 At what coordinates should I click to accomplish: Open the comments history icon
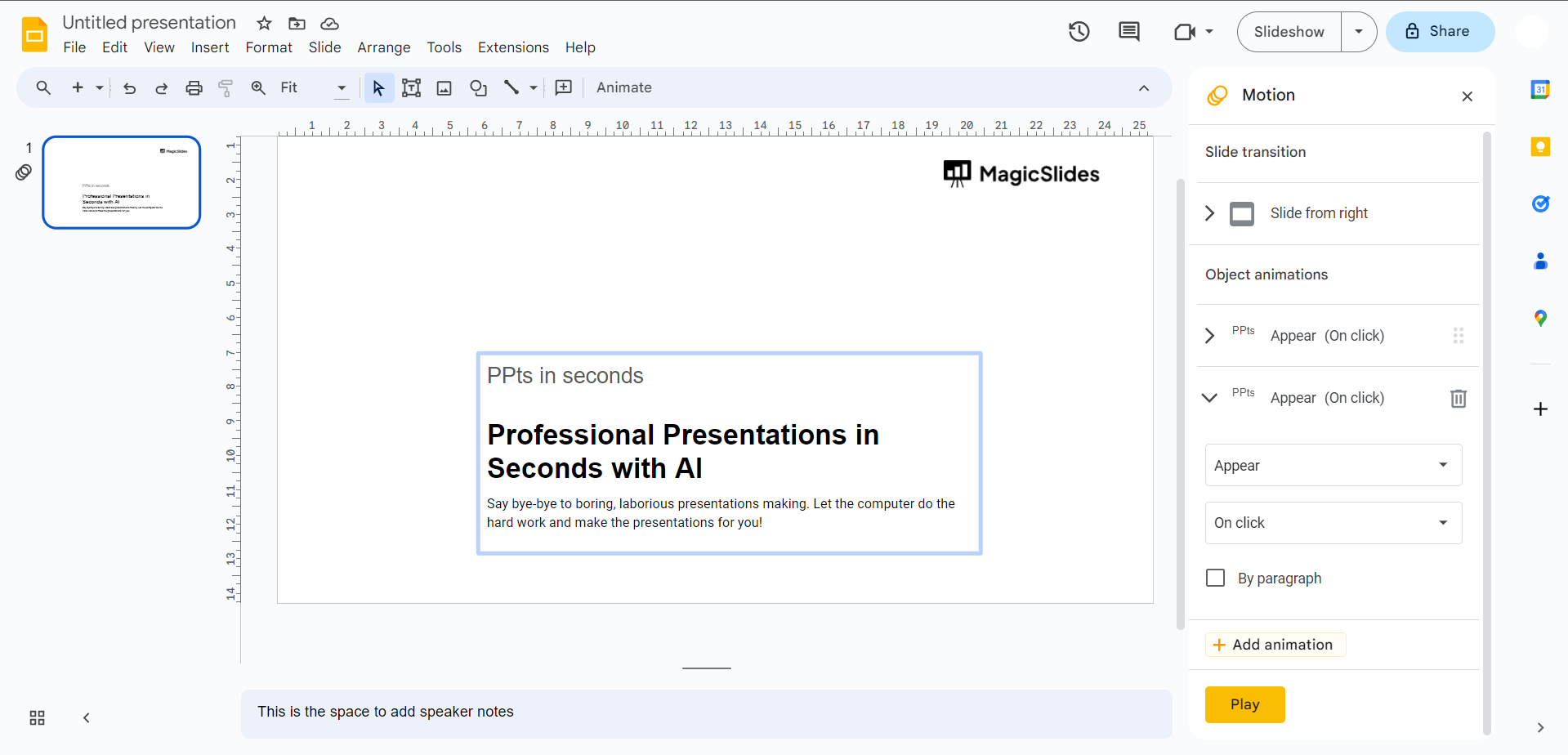[1129, 31]
